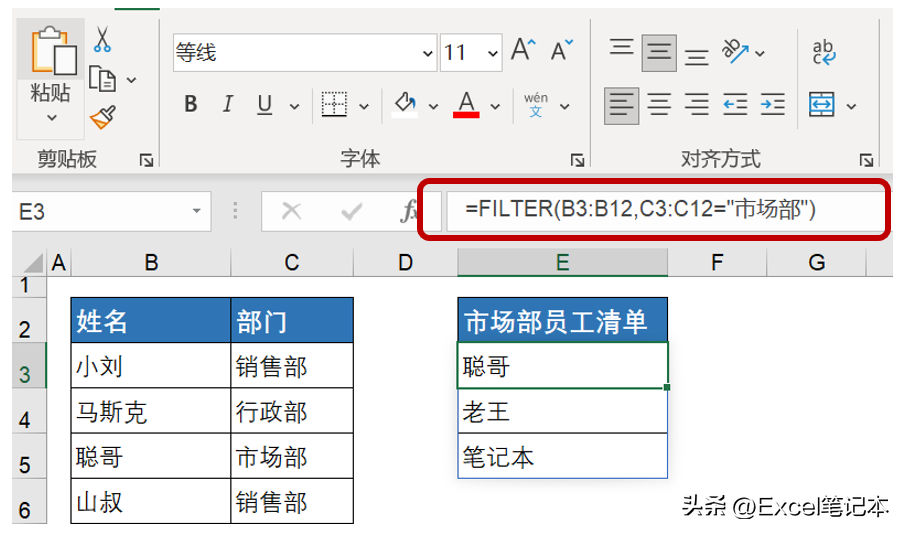This screenshot has height=533, width=905.
Task: Select Align Left icon
Action: coord(622,106)
